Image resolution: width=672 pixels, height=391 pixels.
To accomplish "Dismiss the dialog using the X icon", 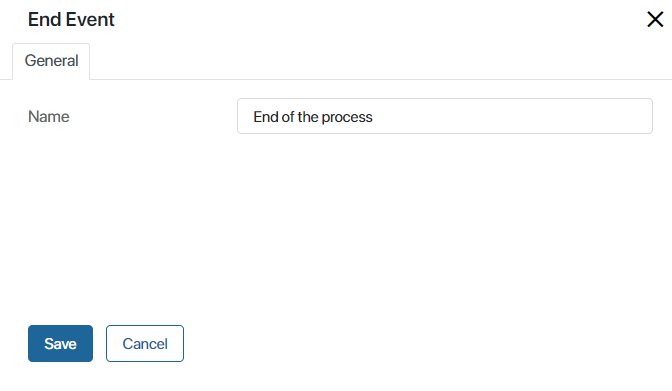I will point(655,19).
